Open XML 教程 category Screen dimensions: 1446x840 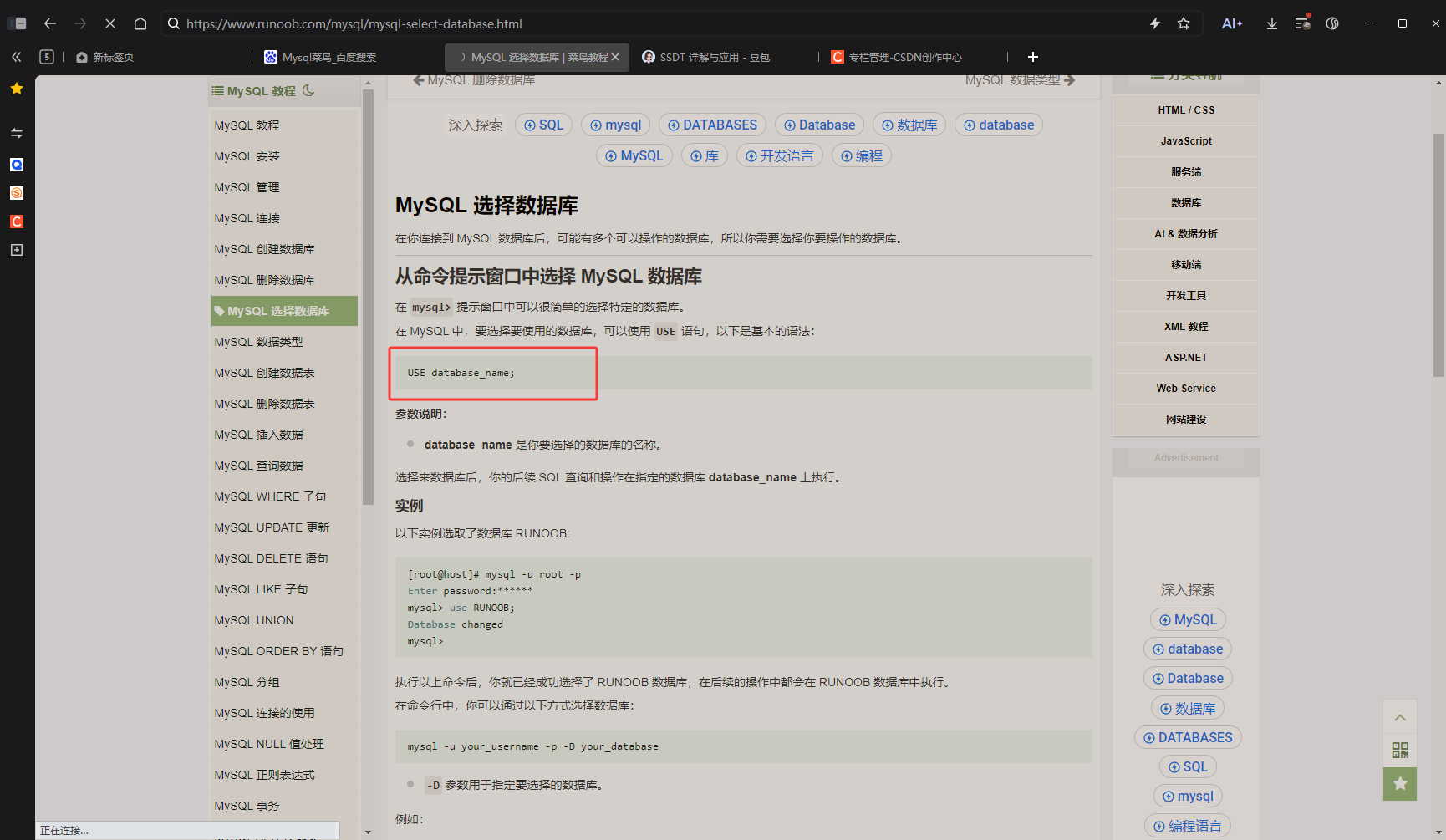click(x=1186, y=327)
